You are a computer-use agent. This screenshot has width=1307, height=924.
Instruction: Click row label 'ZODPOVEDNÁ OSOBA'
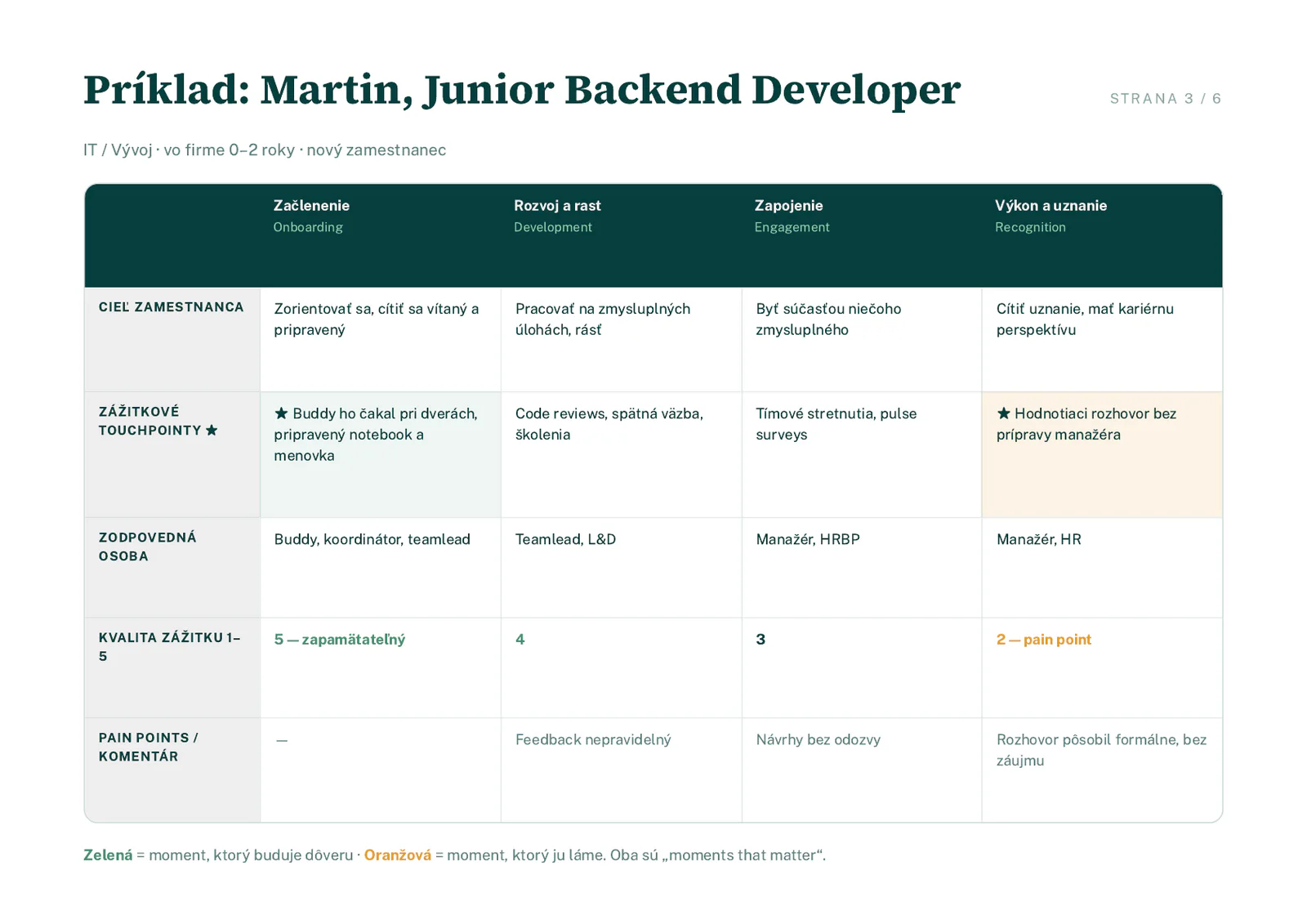click(148, 547)
